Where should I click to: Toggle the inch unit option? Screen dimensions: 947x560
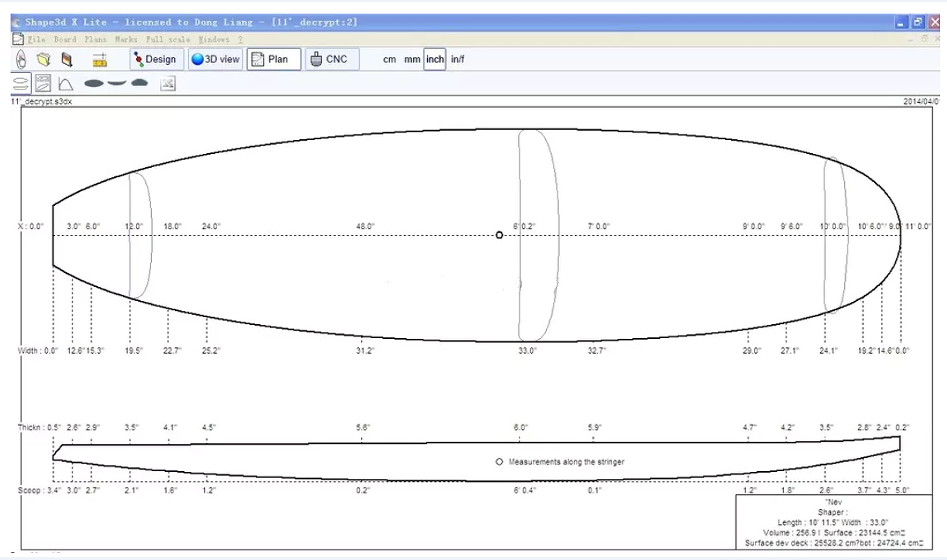435,60
